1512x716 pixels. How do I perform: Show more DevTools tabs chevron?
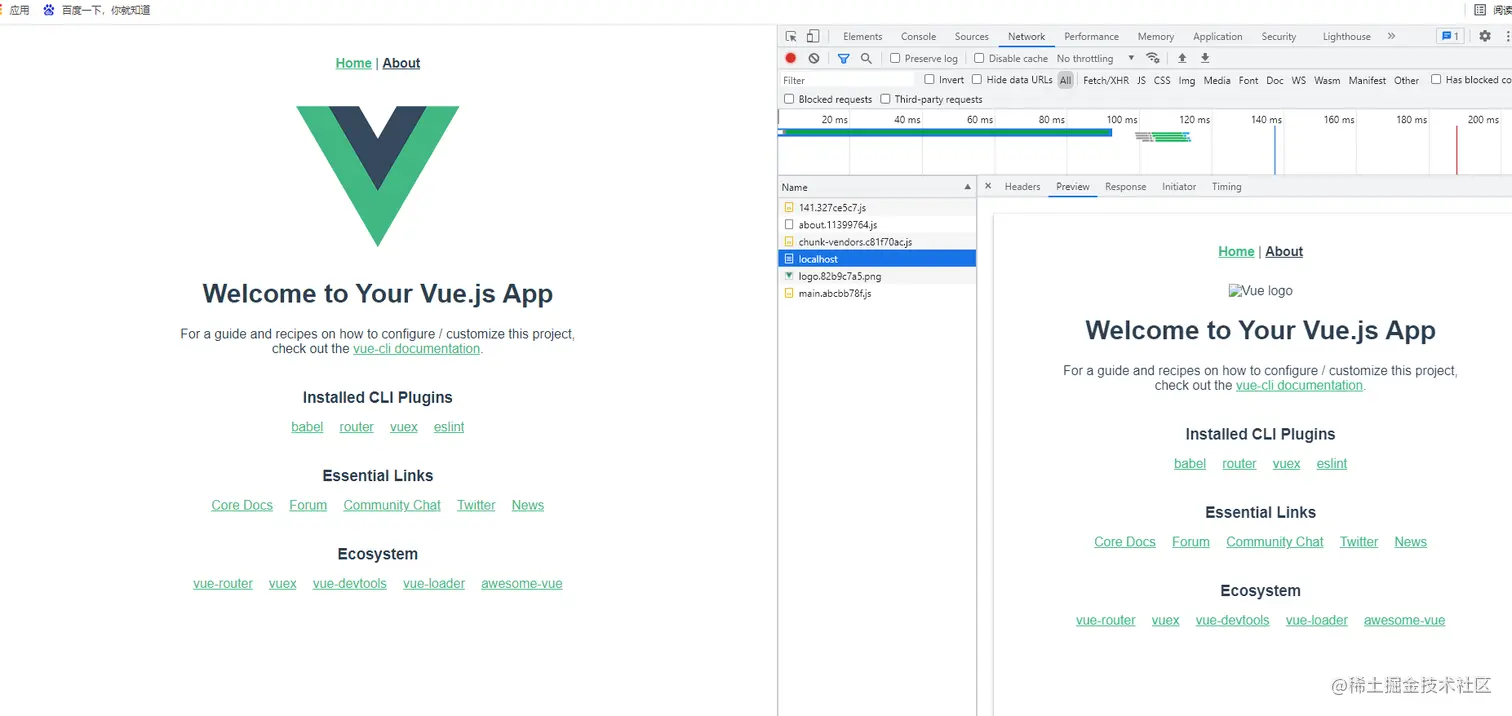click(x=1391, y=36)
